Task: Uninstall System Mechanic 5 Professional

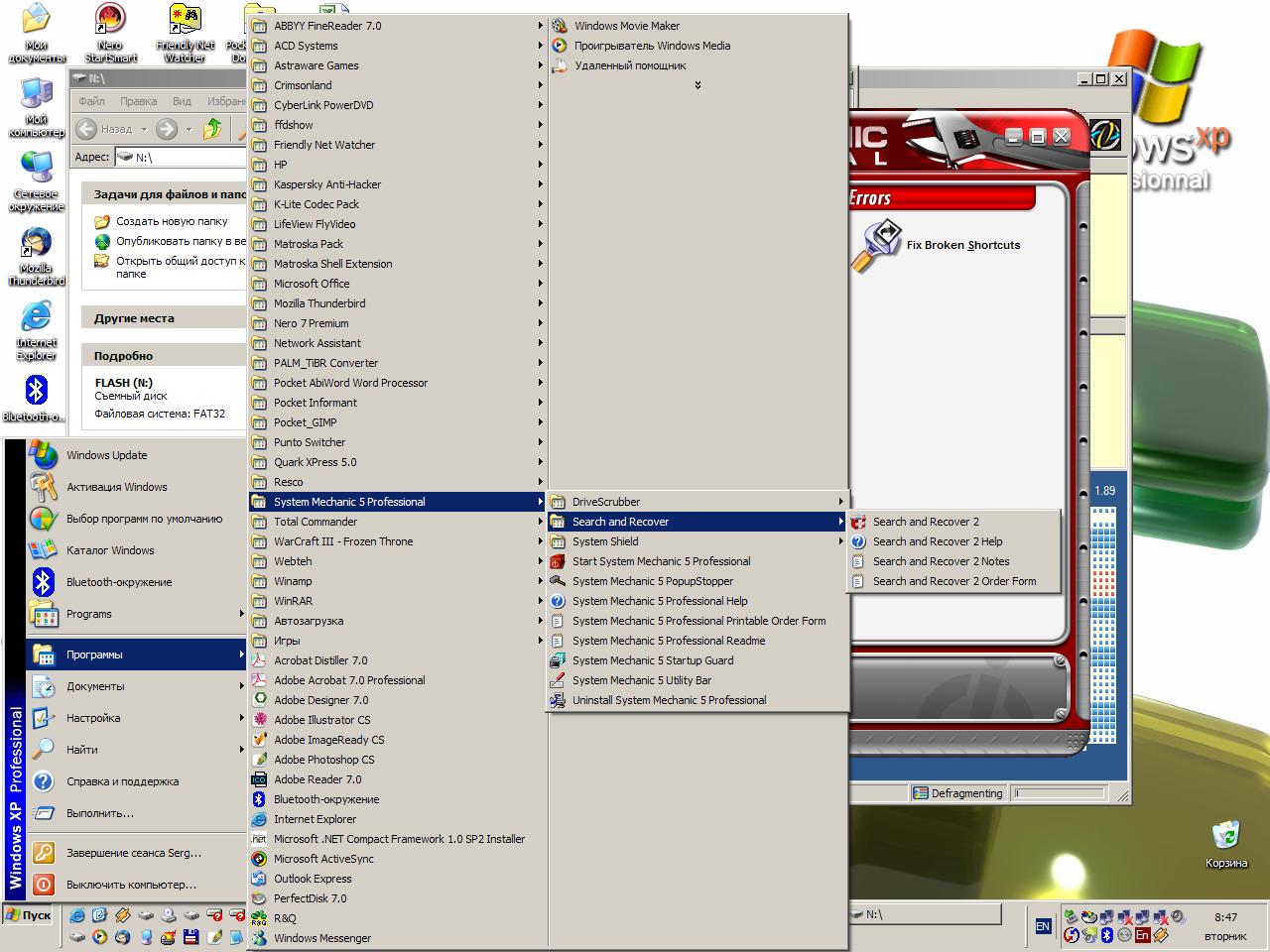Action: tap(698, 700)
